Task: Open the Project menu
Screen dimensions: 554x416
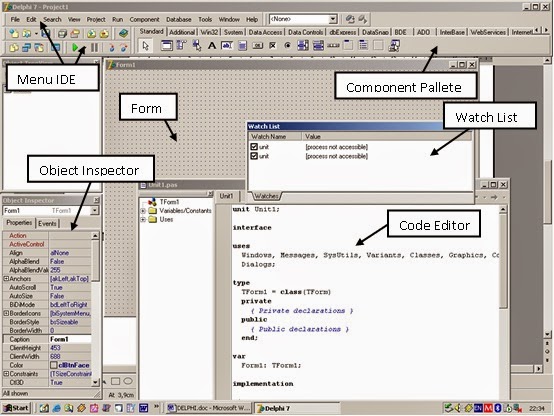Action: [x=96, y=19]
